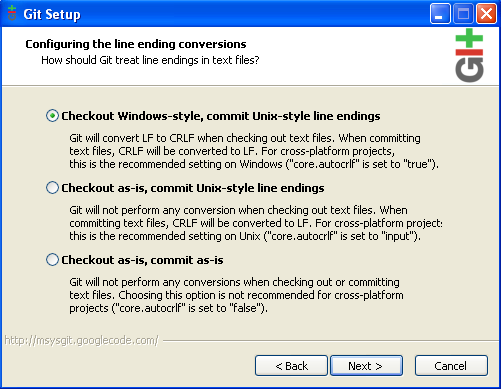This screenshot has height=389, width=501.
Task: Click the Git Setup title bar text
Action: pos(52,14)
